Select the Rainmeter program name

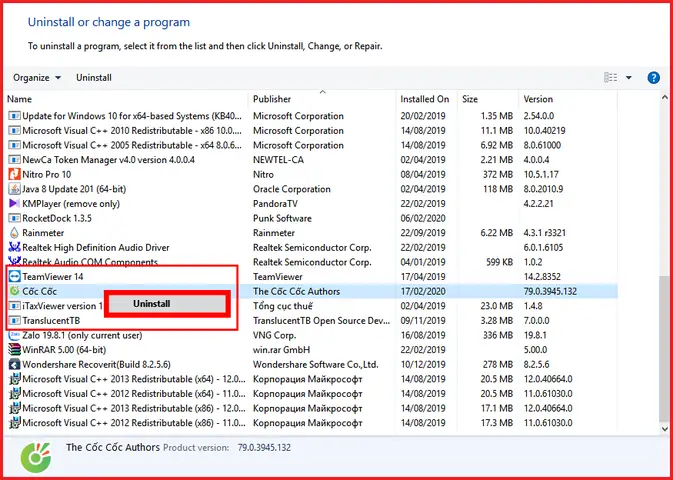point(43,233)
